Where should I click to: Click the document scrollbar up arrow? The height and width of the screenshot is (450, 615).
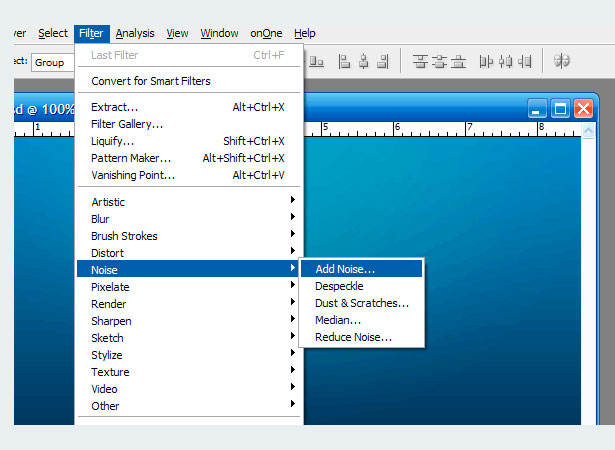pyautogui.click(x=588, y=130)
